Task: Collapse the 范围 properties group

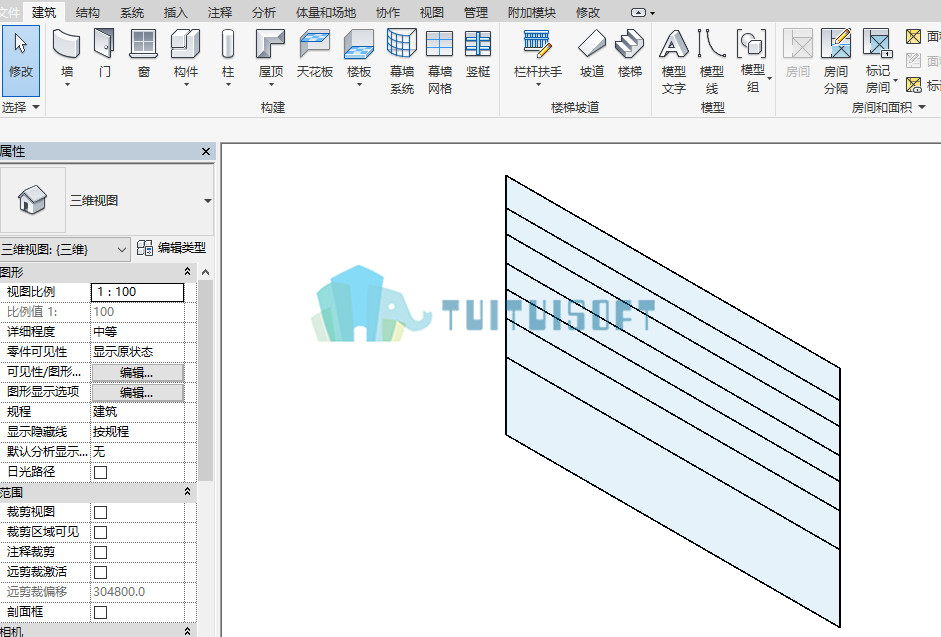Action: click(x=187, y=492)
